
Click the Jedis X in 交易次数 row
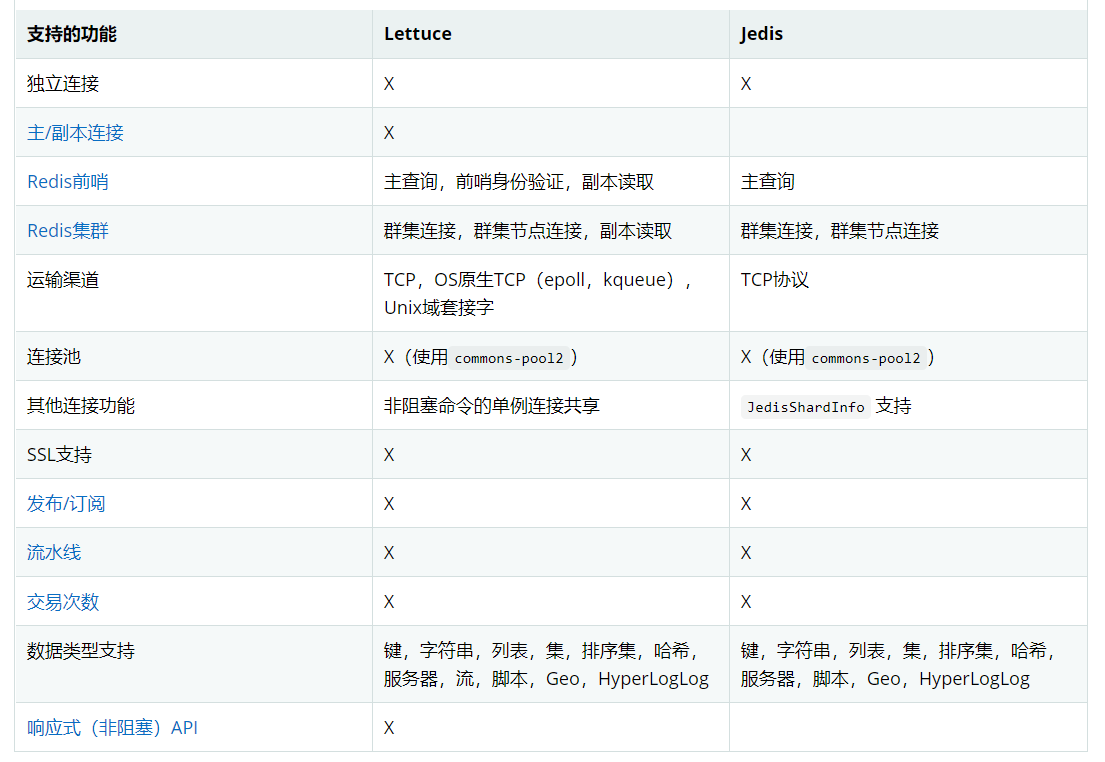click(x=746, y=602)
